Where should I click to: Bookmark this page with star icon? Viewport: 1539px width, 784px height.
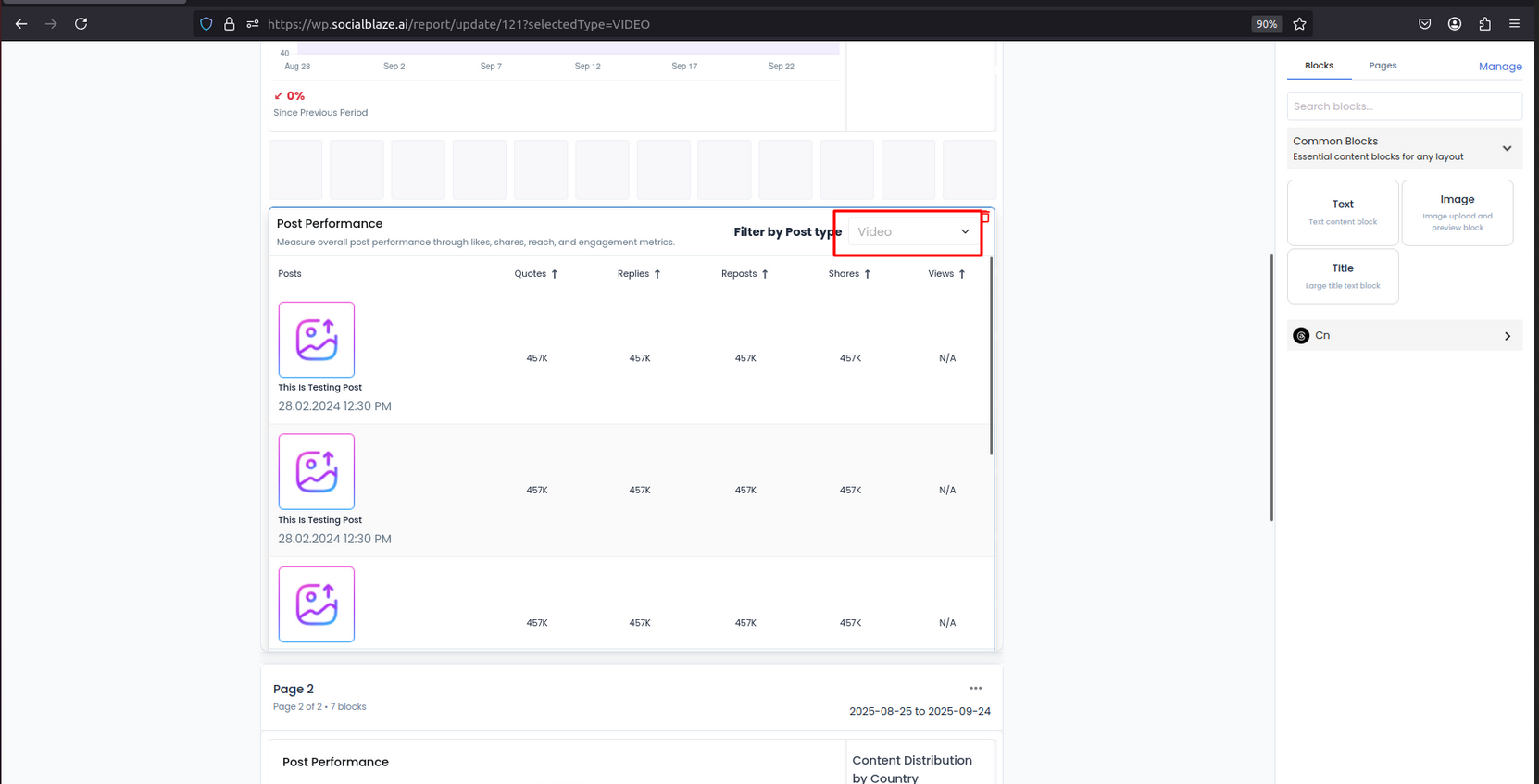(1299, 24)
